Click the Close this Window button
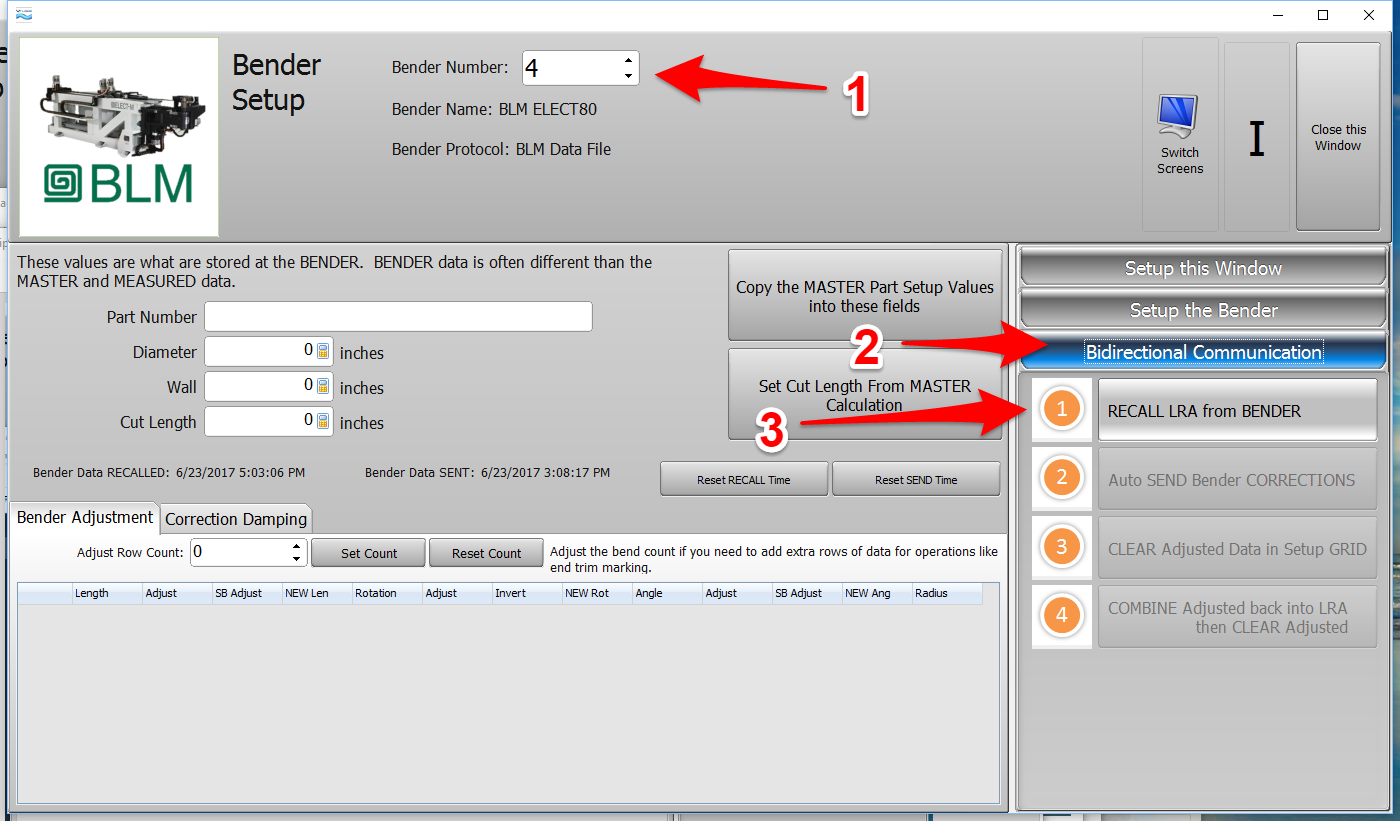Screen dimensions: 1400x821 (1338, 137)
